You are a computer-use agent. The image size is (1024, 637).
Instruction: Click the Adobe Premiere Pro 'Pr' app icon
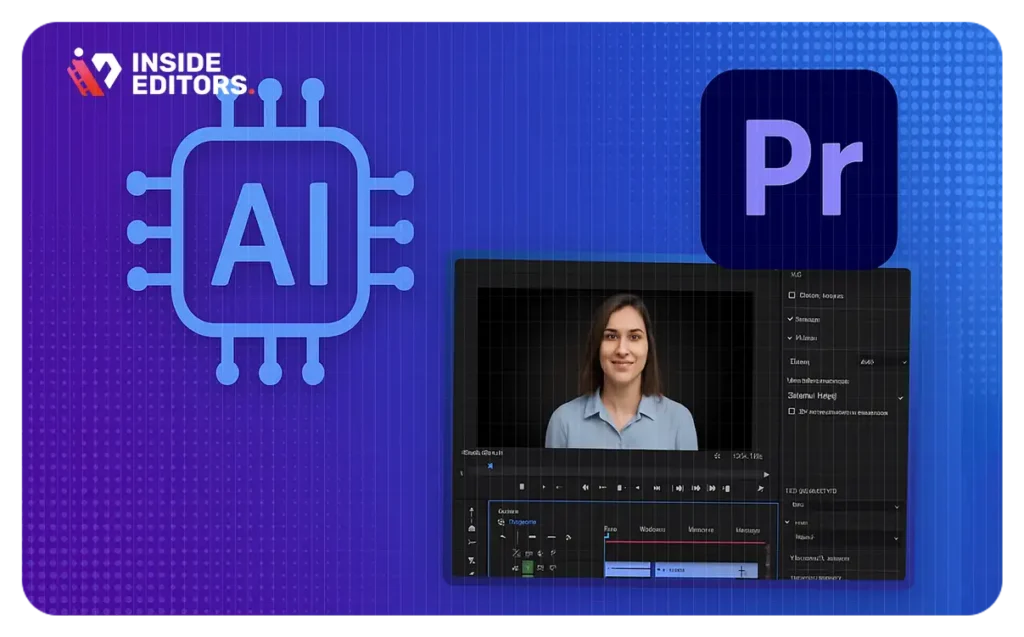point(799,169)
